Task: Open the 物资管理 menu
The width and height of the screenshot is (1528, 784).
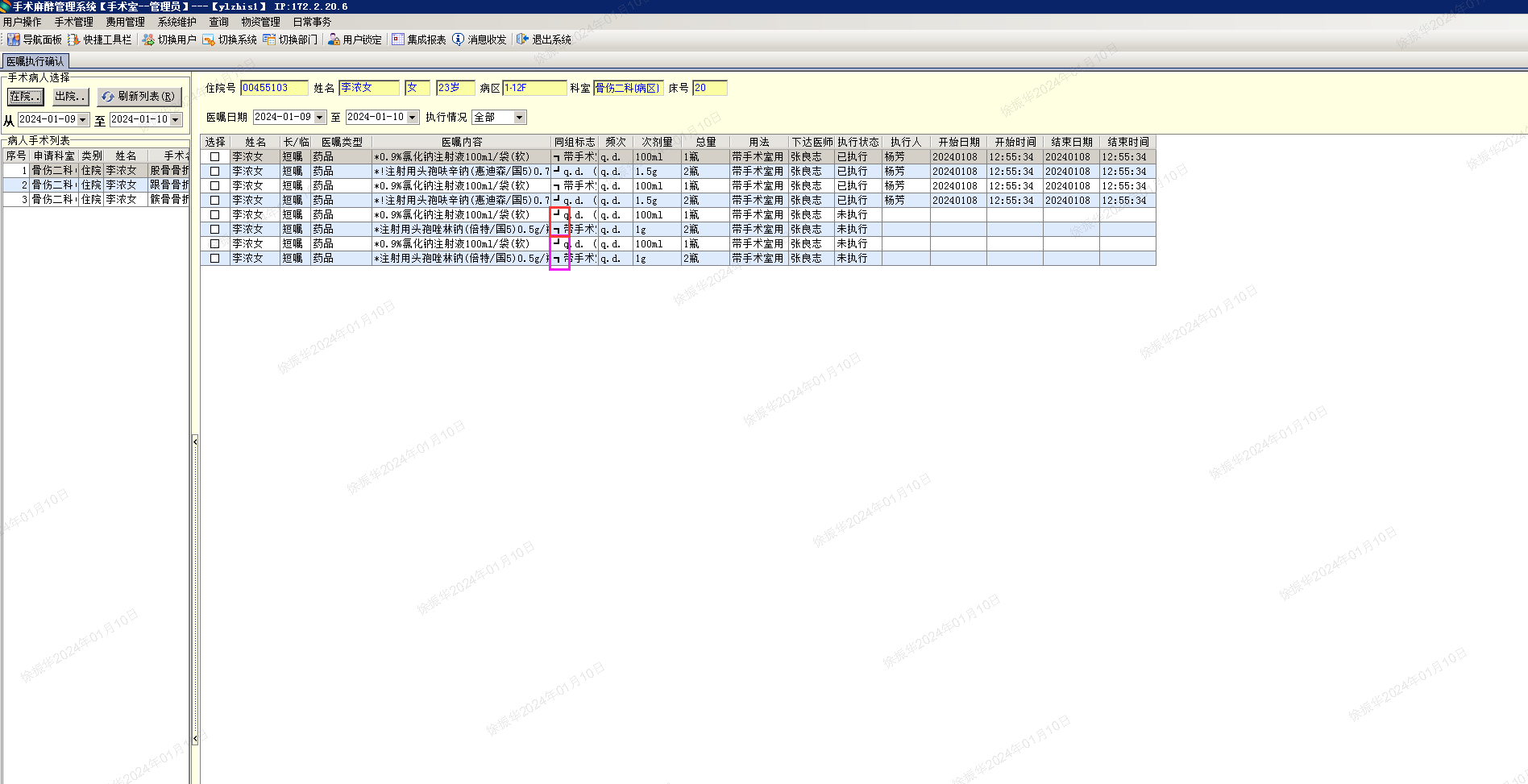Action: coord(261,22)
